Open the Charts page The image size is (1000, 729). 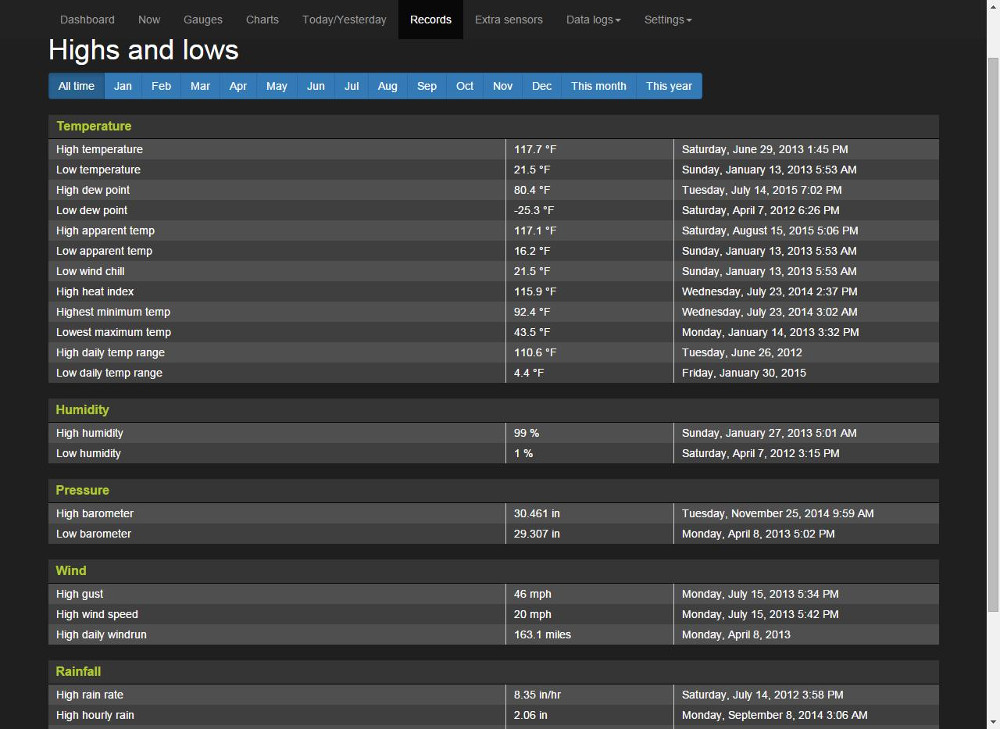tap(262, 20)
